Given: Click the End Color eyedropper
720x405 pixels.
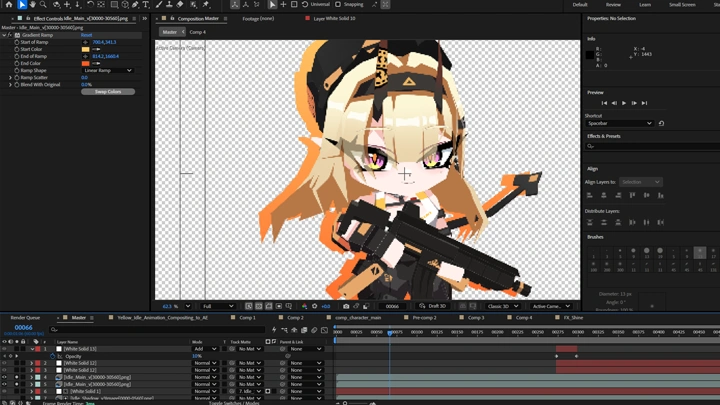Looking at the screenshot, I should click(96, 63).
